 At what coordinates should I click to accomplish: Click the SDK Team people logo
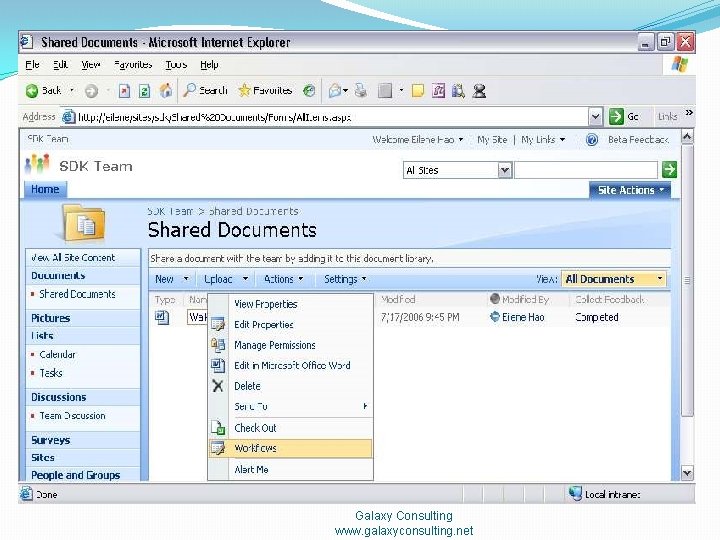pyautogui.click(x=37, y=164)
